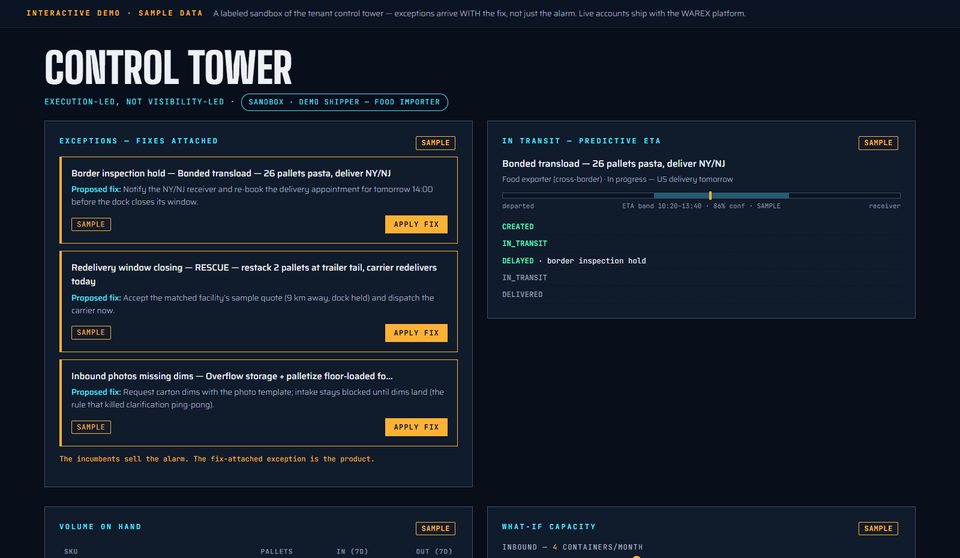Open the Border inspection hold exception title

pyautogui.click(x=231, y=173)
